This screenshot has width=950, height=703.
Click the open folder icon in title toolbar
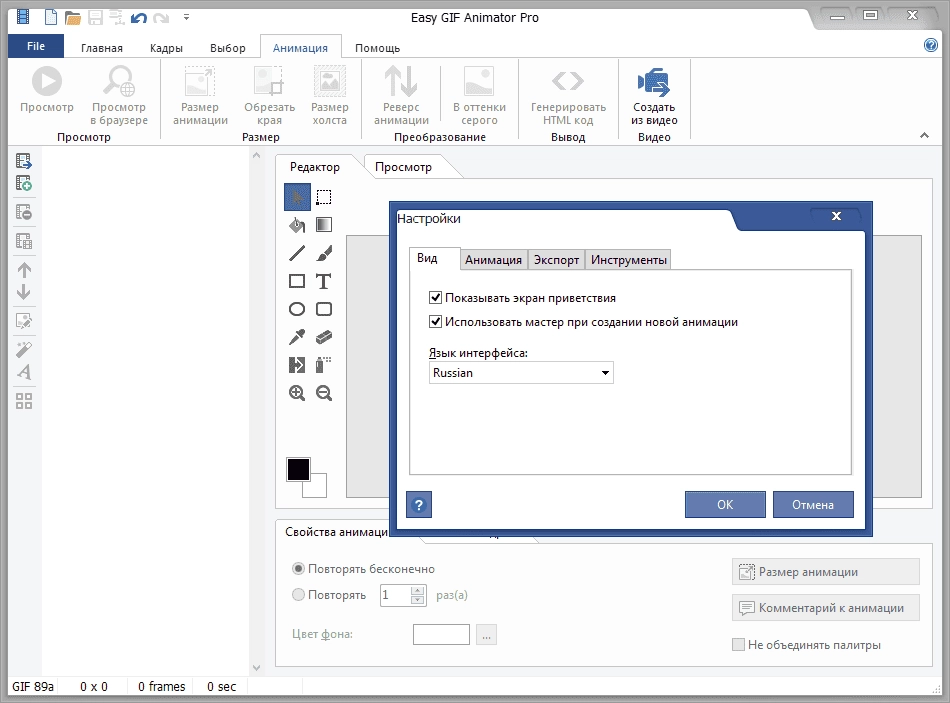click(73, 18)
